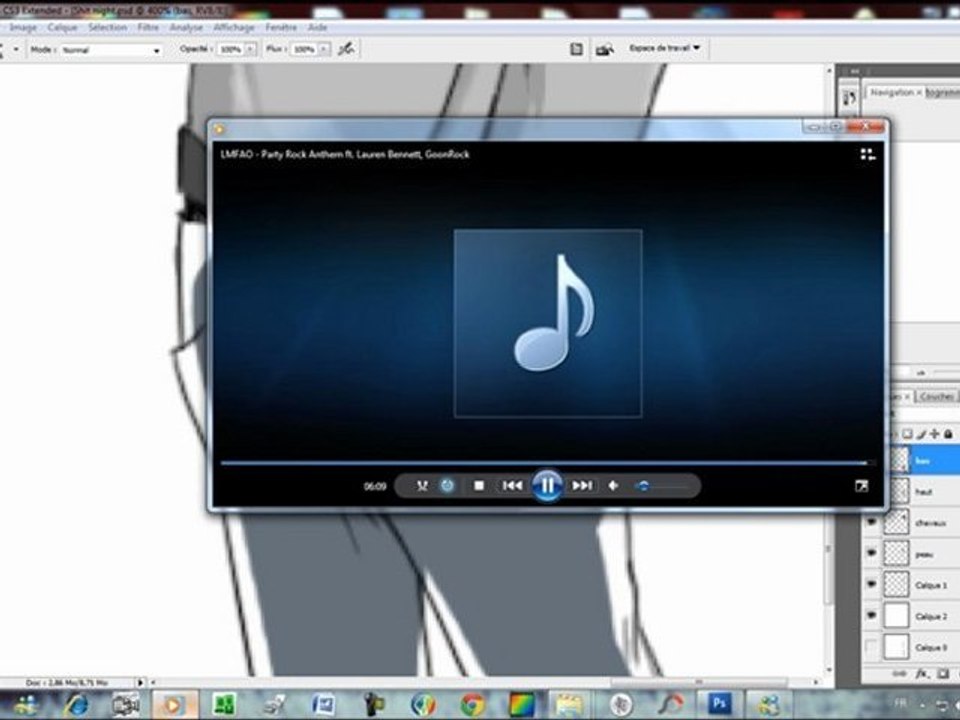Switch to the Couches panel tab
The image size is (960, 720).
click(937, 397)
